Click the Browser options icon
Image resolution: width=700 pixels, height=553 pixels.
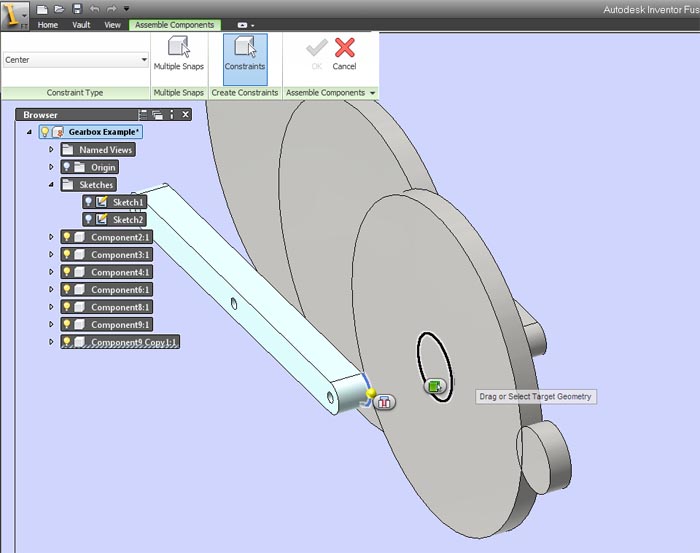tap(172, 115)
